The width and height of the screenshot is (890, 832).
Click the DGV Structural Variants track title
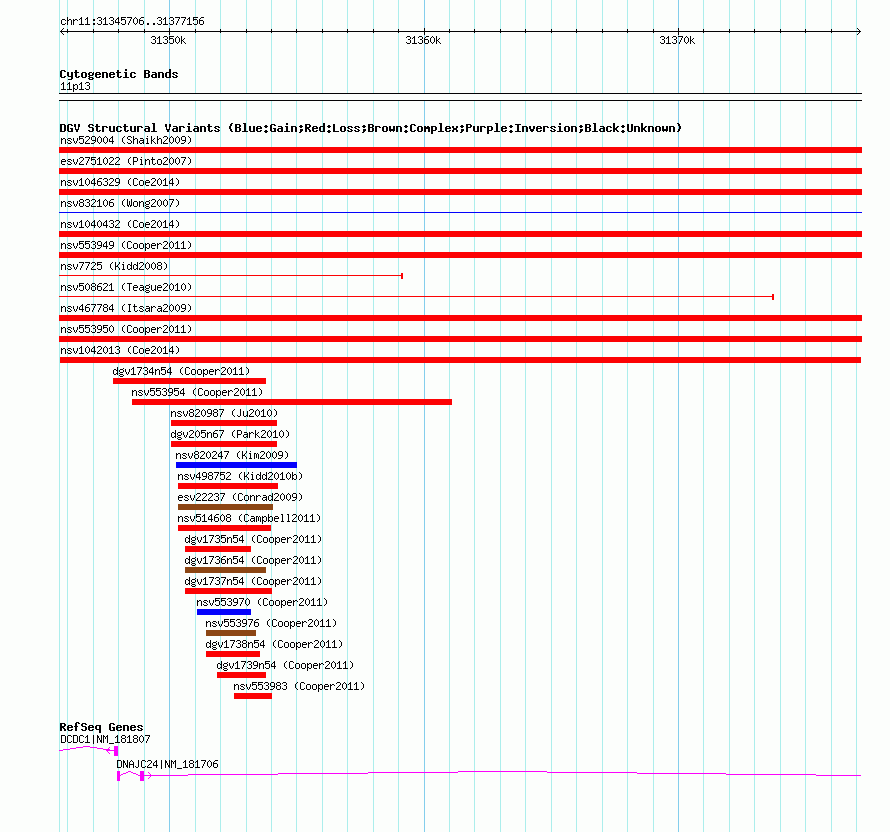[x=371, y=128]
